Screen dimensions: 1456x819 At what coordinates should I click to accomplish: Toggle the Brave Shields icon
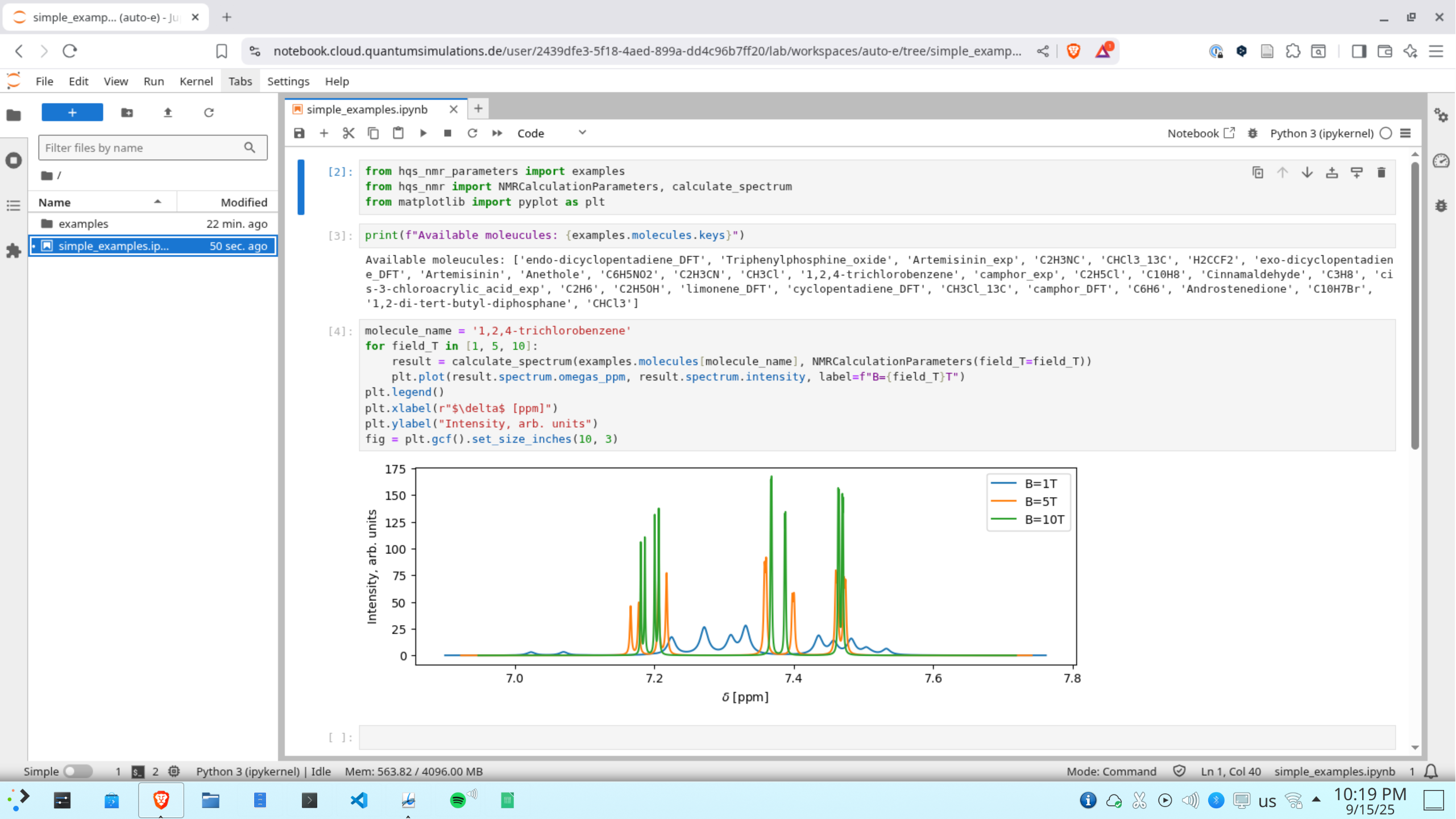click(1073, 51)
